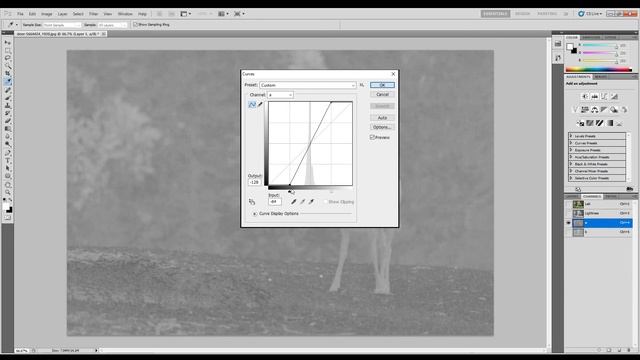Add a Levels adjustment from Adjustments panel
Screen dimensions: 640x360
[x=595, y=96]
